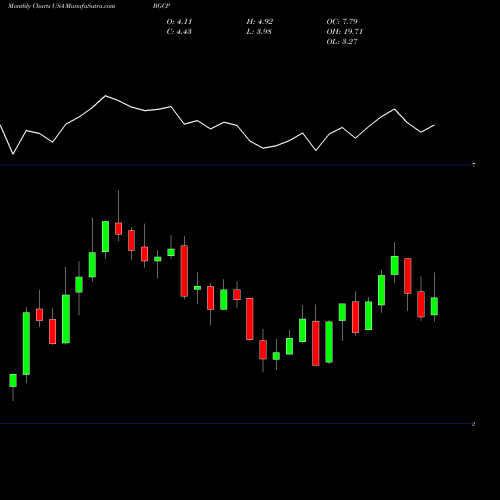This screenshot has height=500, width=500.
Task: Select the low value 'L: 3.98'
Action: [259, 32]
